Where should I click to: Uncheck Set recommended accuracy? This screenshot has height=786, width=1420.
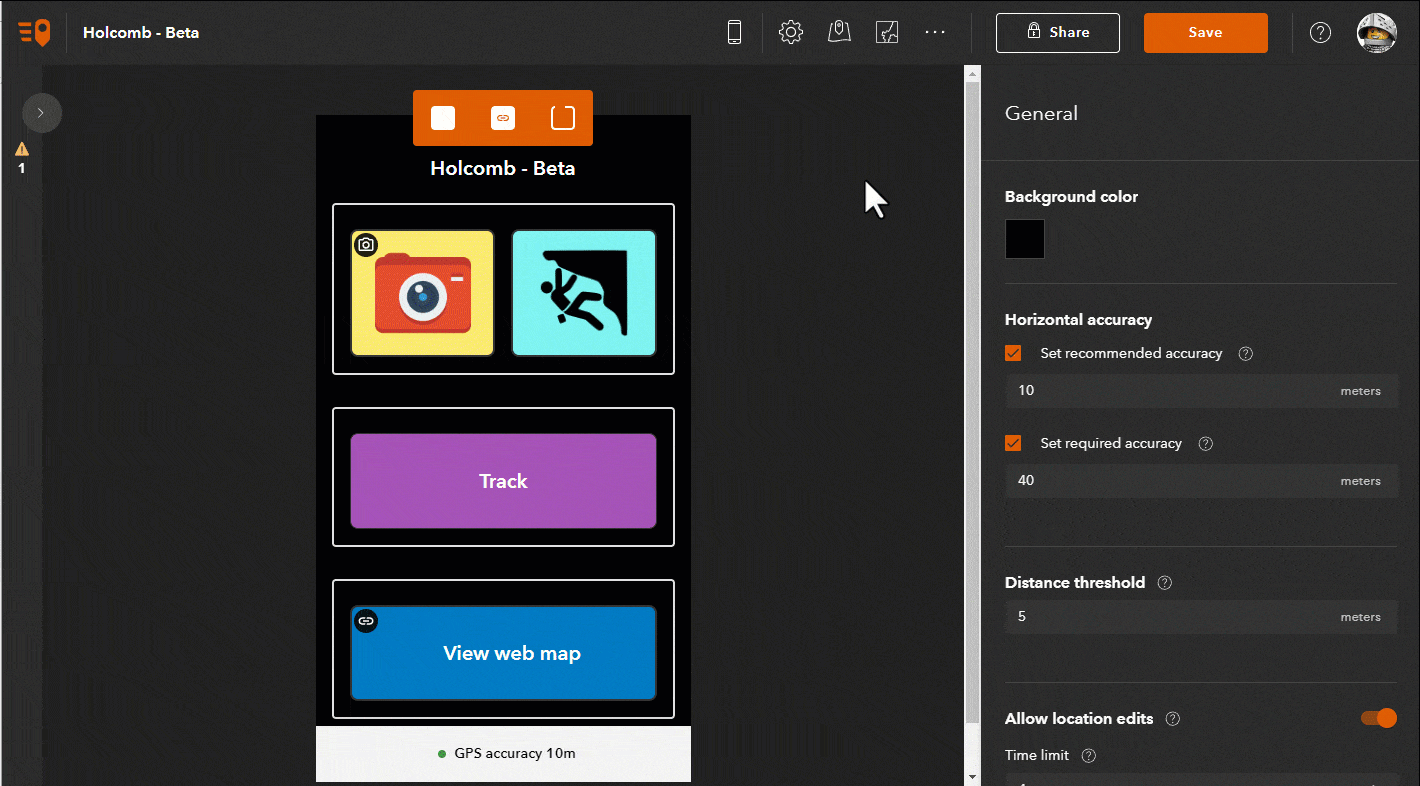tap(1013, 353)
